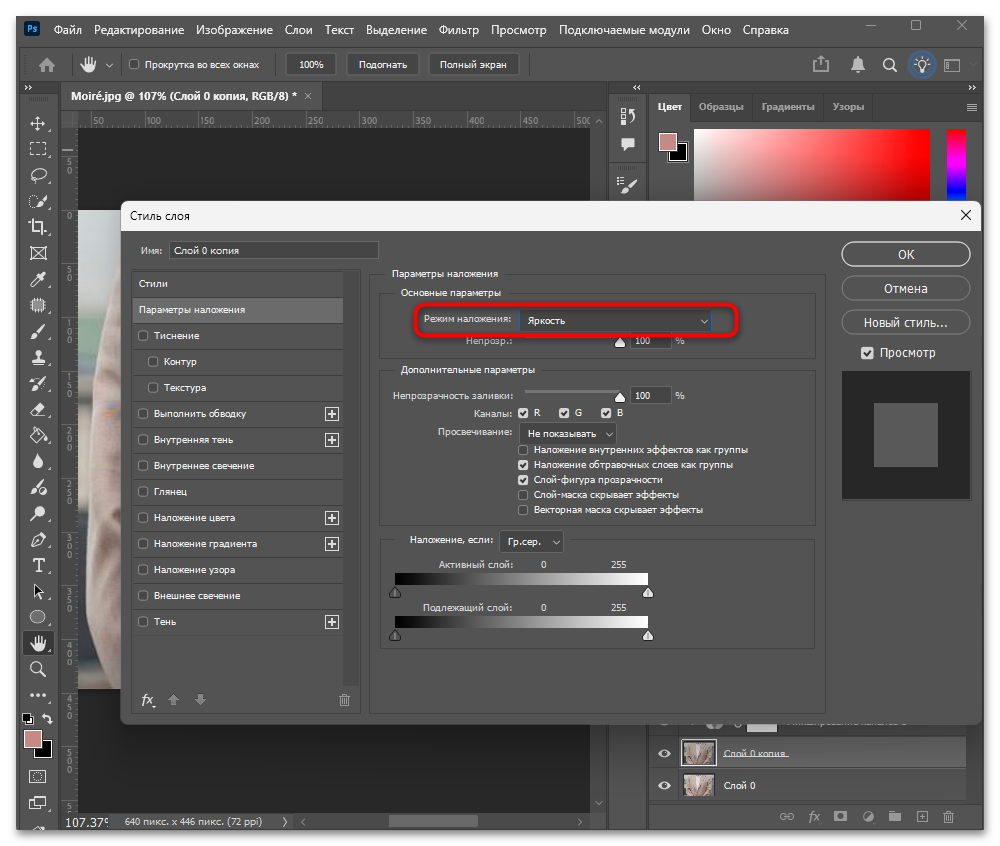Open the Фильтр menu

459,30
